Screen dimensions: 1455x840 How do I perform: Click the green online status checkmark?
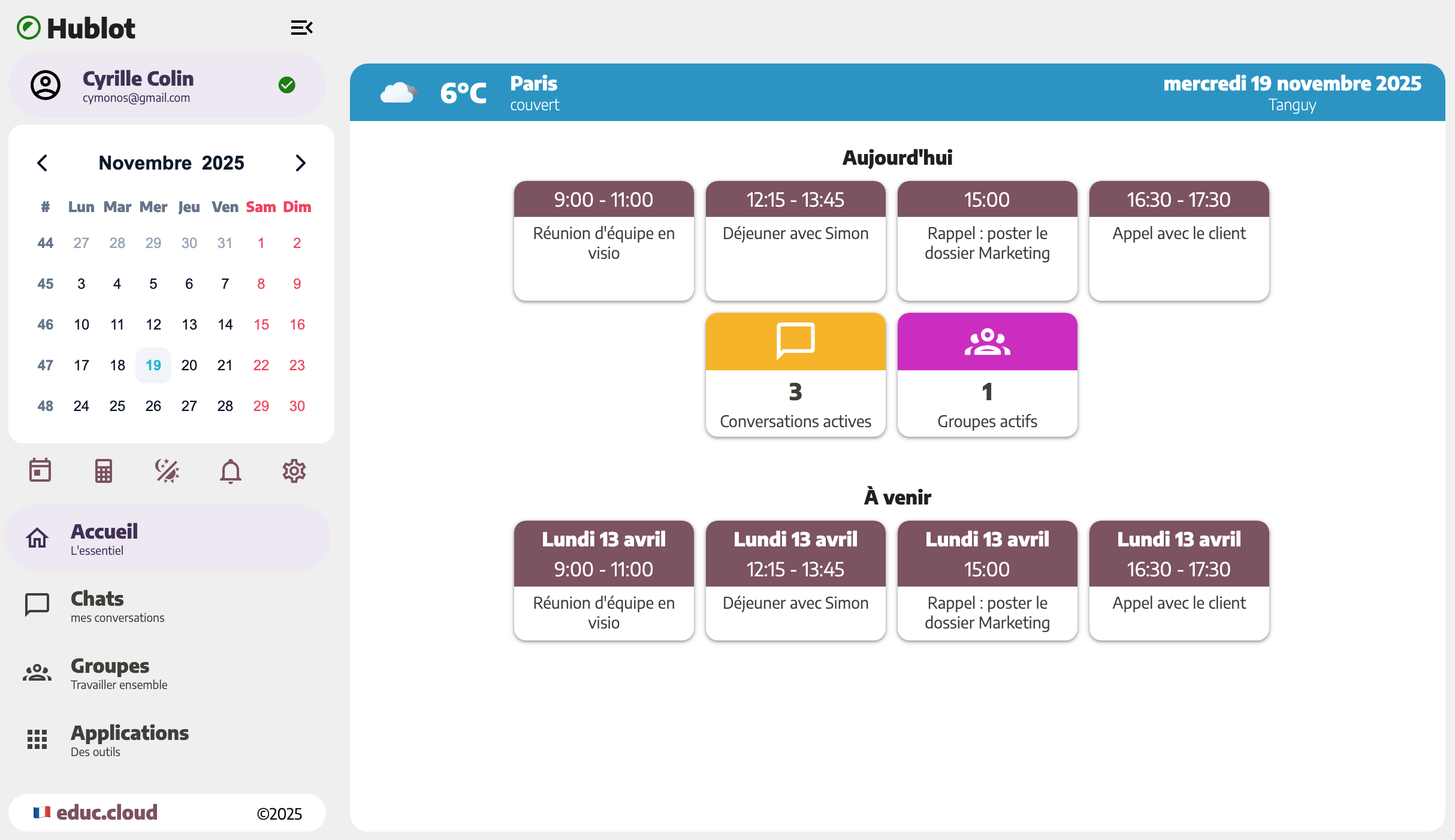(x=287, y=85)
